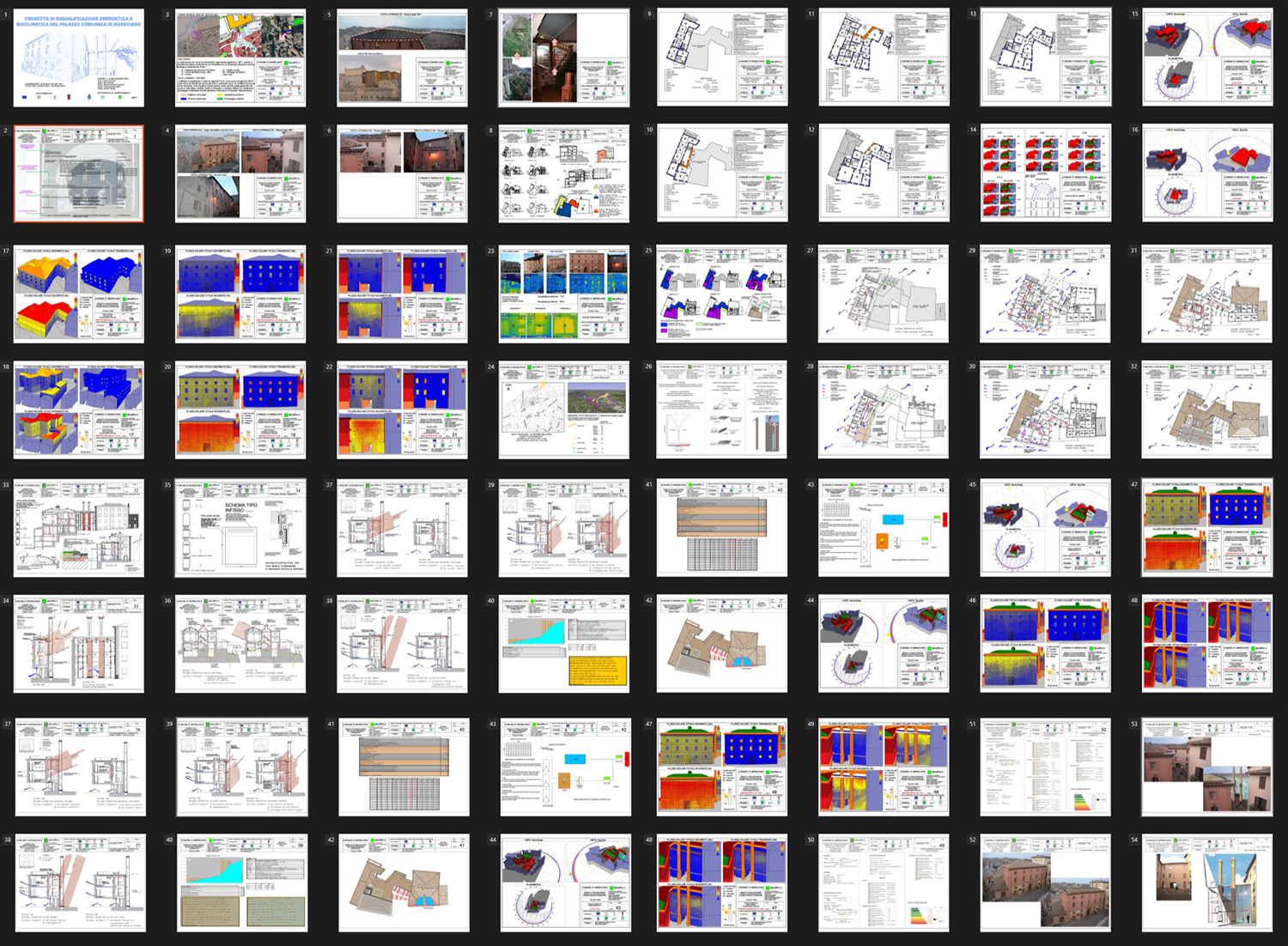This screenshot has width=1288, height=946.
Task: Select slide 33 section drawing thumbnail
Action: [x=79, y=528]
